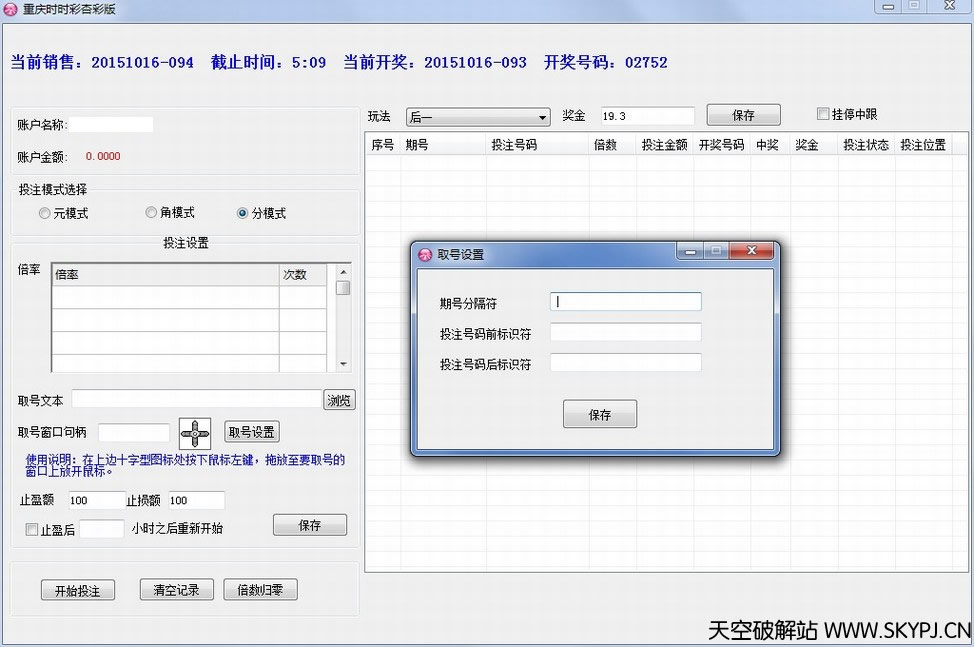Screen dimensions: 974x647
Task: Click the 浏览 button
Action: pyautogui.click(x=339, y=400)
